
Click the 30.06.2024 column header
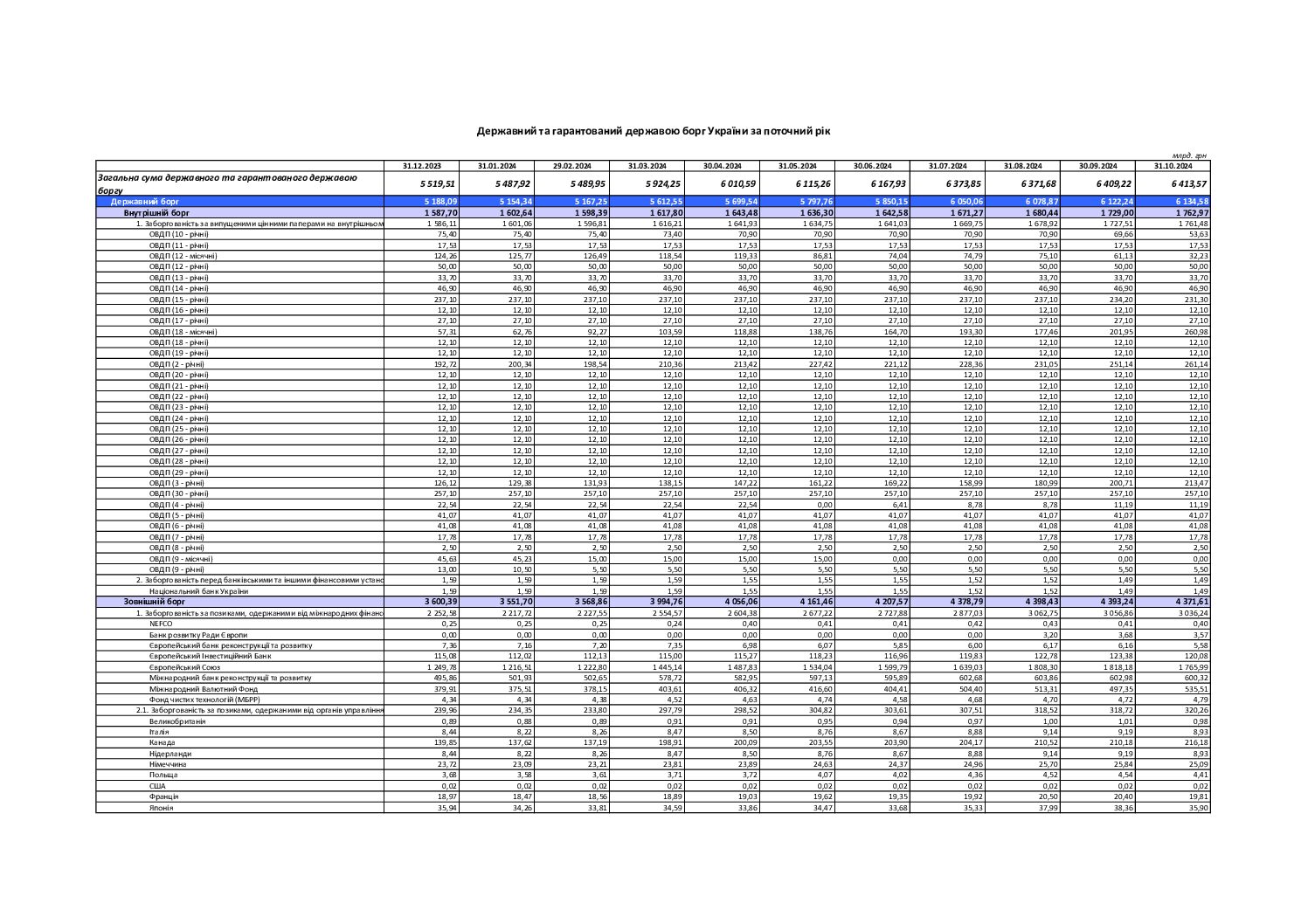tap(872, 165)
